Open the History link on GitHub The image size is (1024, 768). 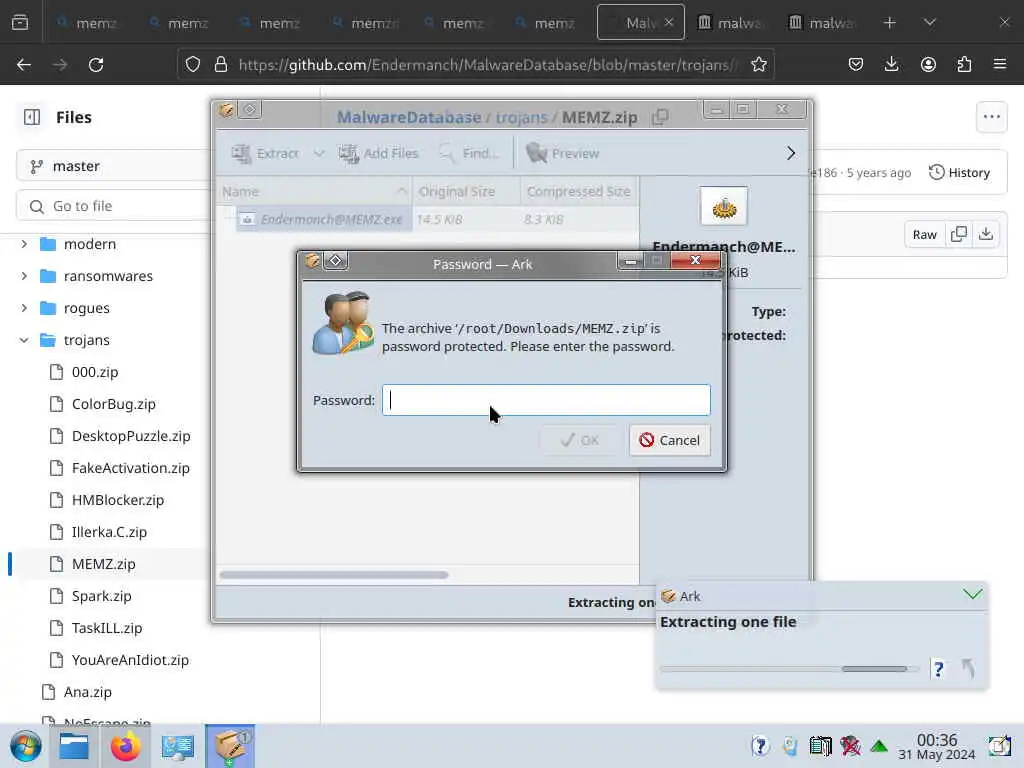pyautogui.click(x=959, y=172)
